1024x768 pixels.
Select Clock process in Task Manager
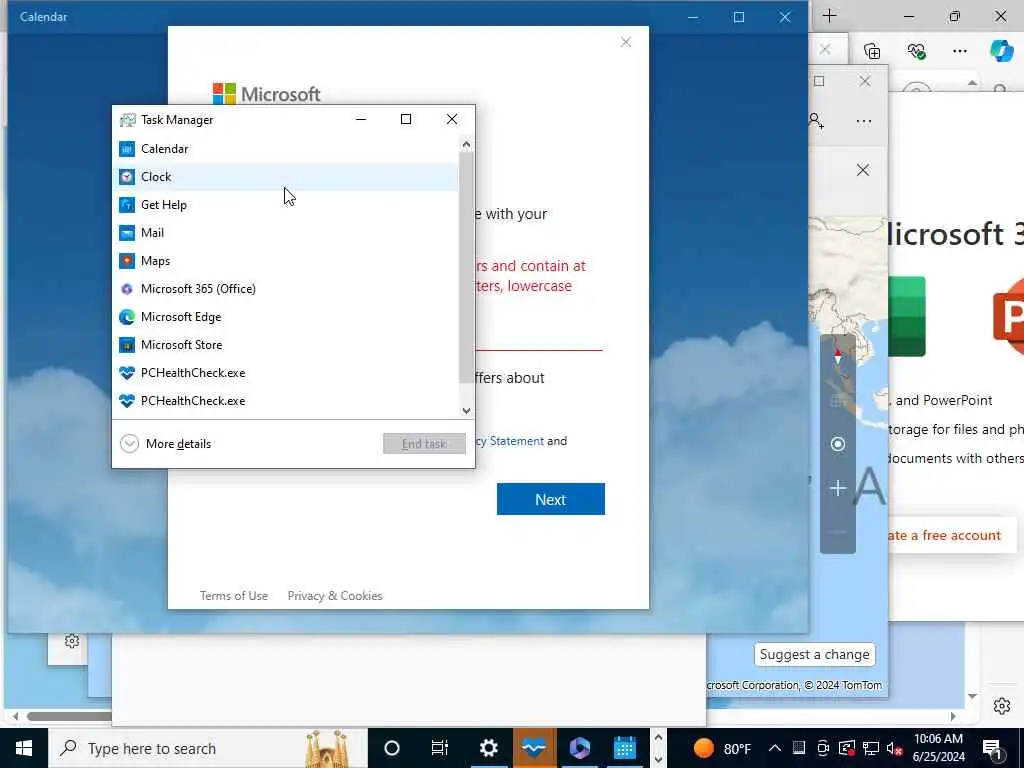pyautogui.click(x=287, y=177)
